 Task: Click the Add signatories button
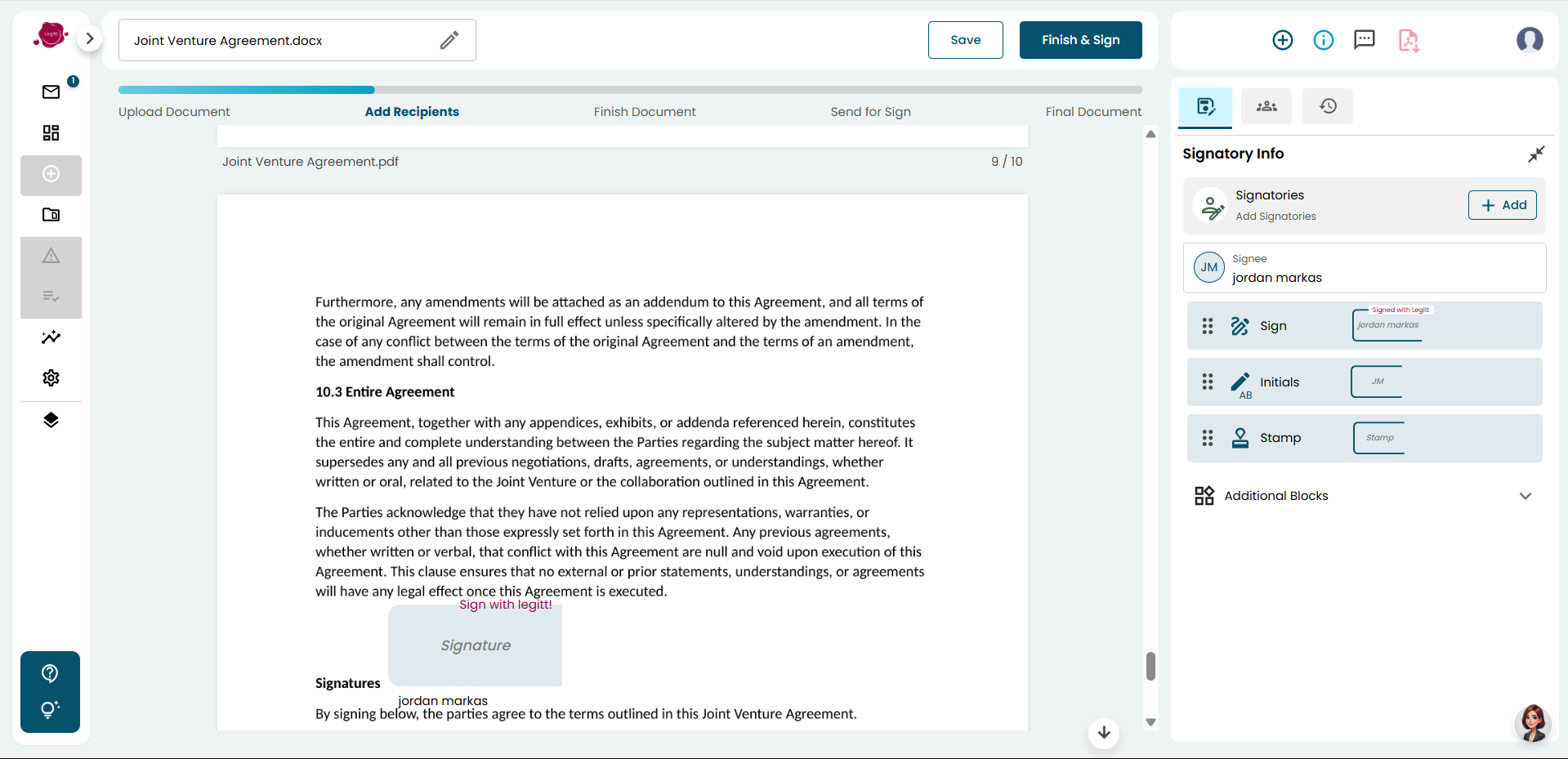pyautogui.click(x=1503, y=205)
